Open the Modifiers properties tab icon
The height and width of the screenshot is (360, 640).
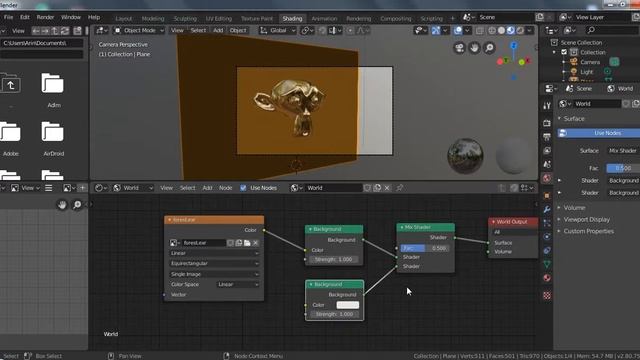pyautogui.click(x=547, y=209)
